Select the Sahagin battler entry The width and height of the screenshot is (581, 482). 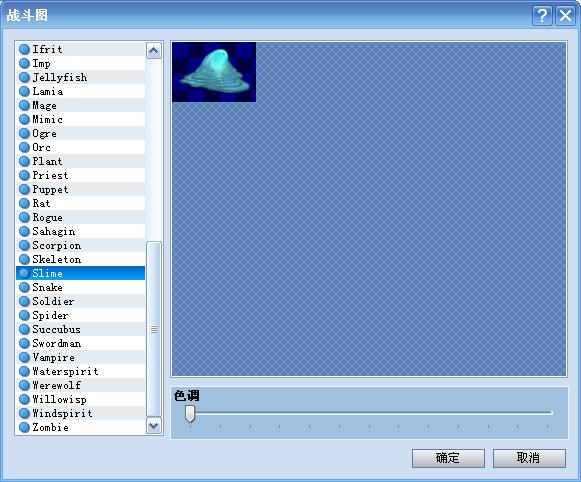coord(80,231)
